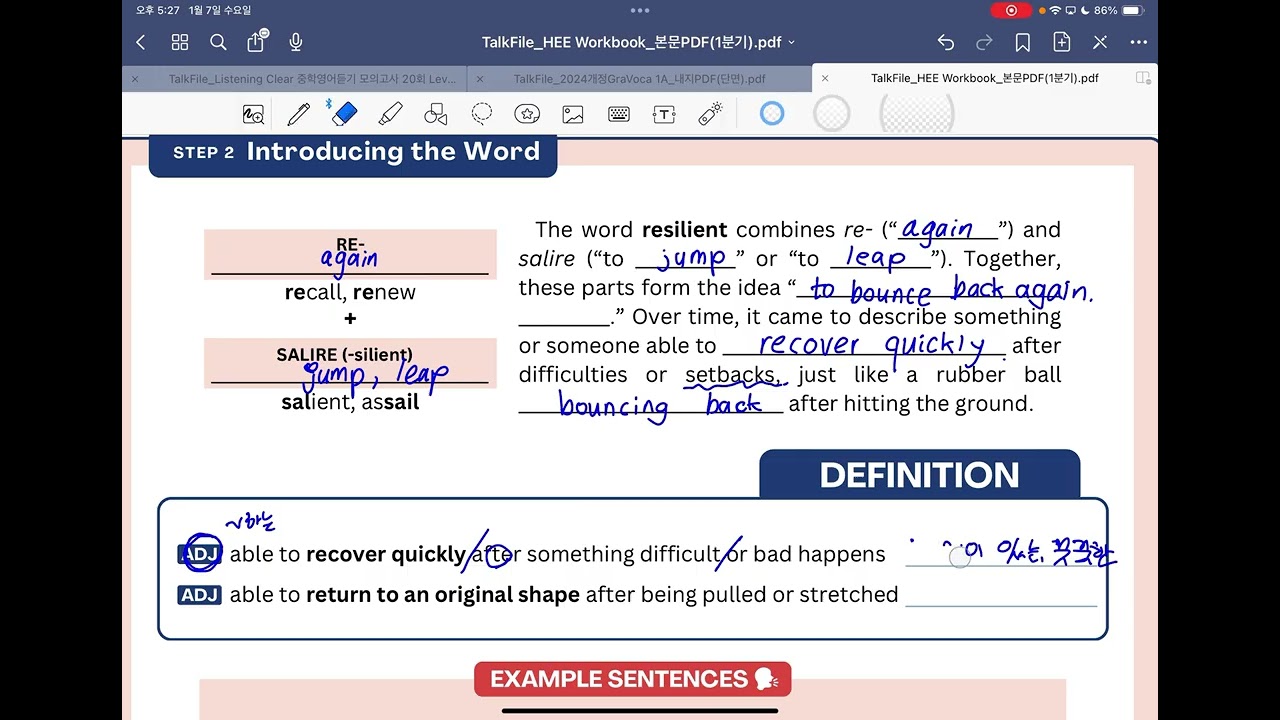The height and width of the screenshot is (720, 1280).
Task: Select the Lasso selection tool
Action: pos(482,114)
